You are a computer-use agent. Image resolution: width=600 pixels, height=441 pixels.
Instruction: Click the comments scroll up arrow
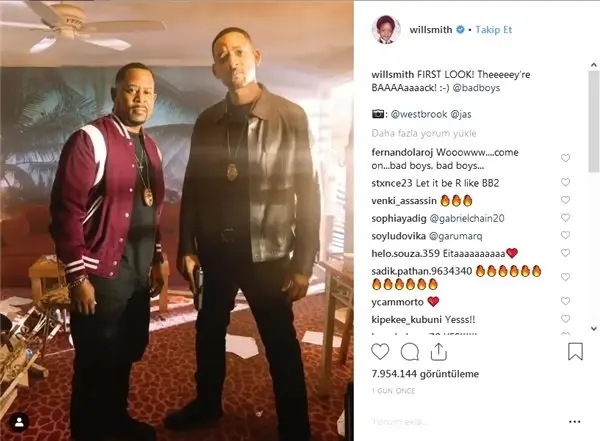593,65
